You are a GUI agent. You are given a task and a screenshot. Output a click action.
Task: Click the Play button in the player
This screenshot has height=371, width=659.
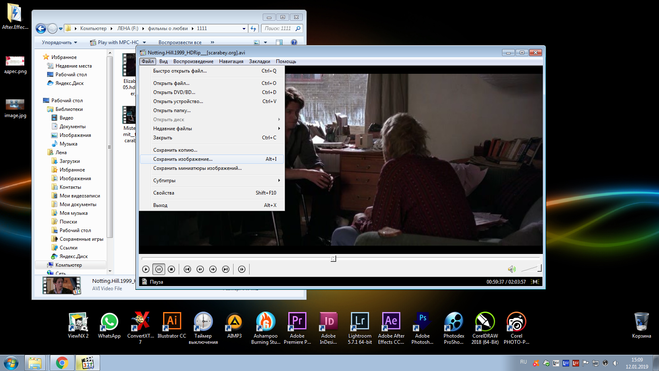point(146,269)
